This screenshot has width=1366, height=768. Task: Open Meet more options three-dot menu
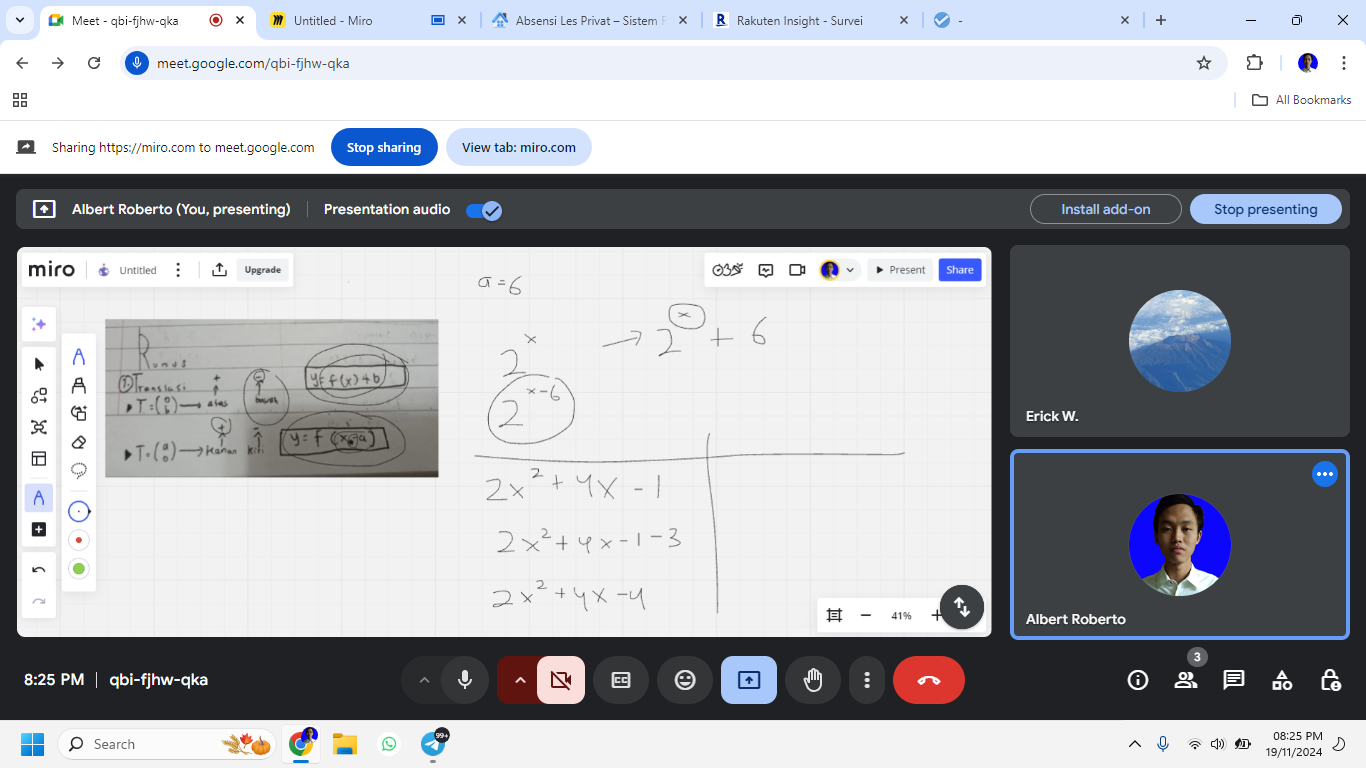tap(867, 680)
